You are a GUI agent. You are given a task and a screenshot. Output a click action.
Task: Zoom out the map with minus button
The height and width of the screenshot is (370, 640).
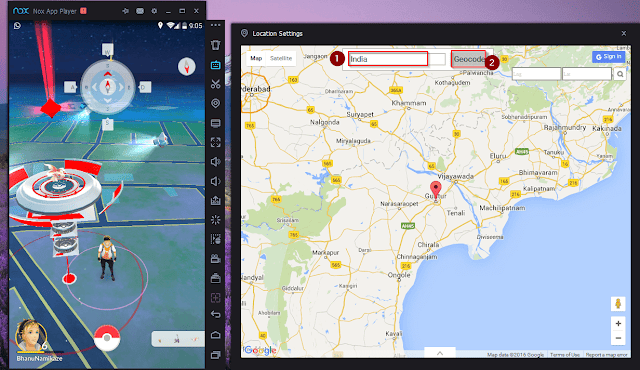tap(618, 338)
